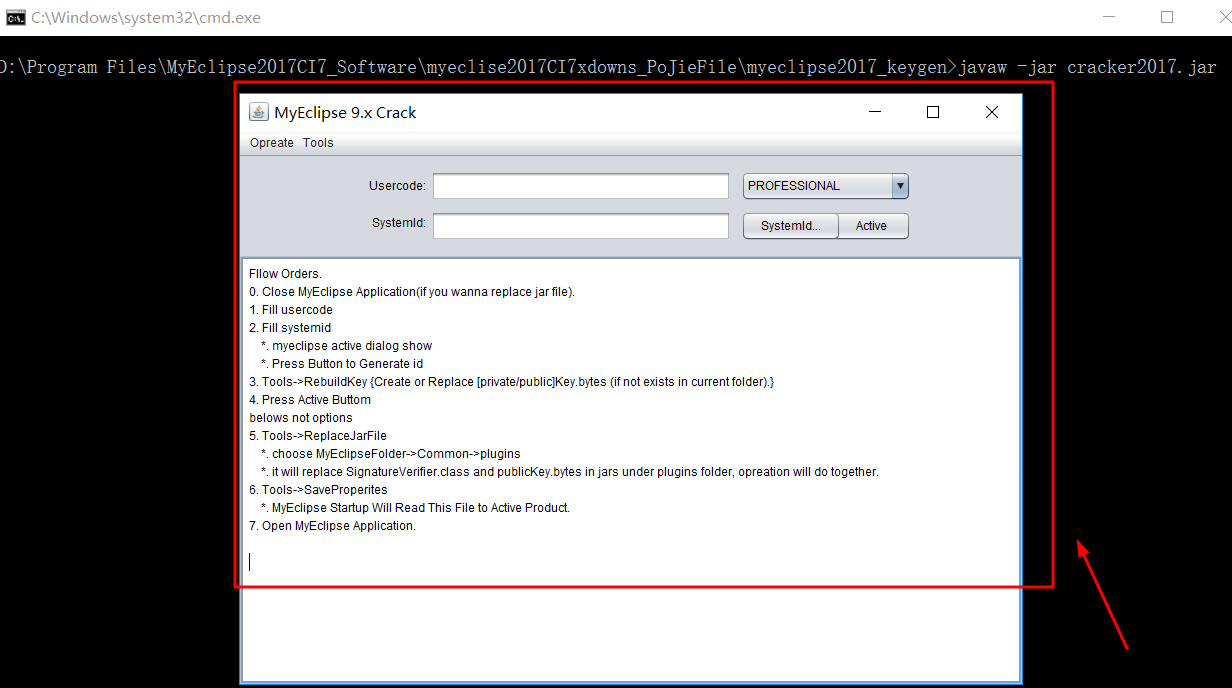
Task: Open the Tools menu
Action: coord(318,143)
